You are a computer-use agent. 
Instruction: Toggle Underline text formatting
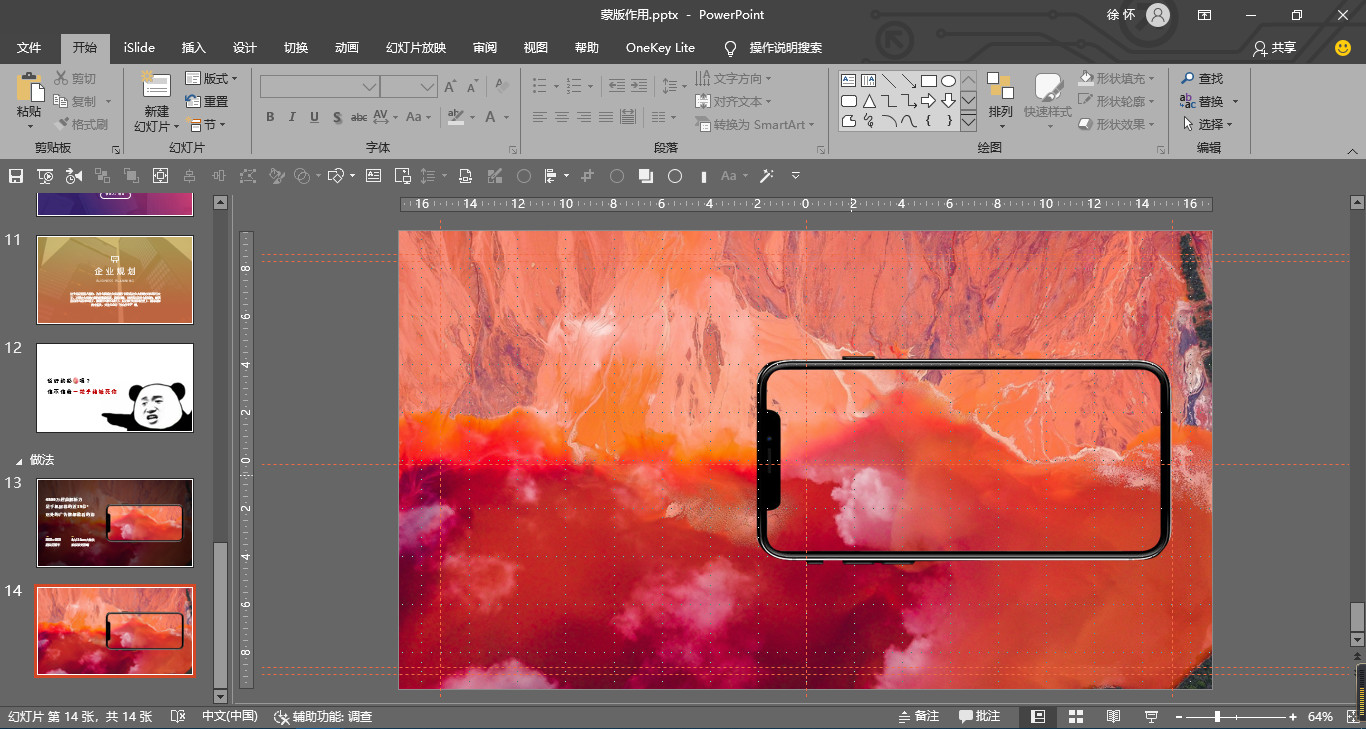coord(314,117)
